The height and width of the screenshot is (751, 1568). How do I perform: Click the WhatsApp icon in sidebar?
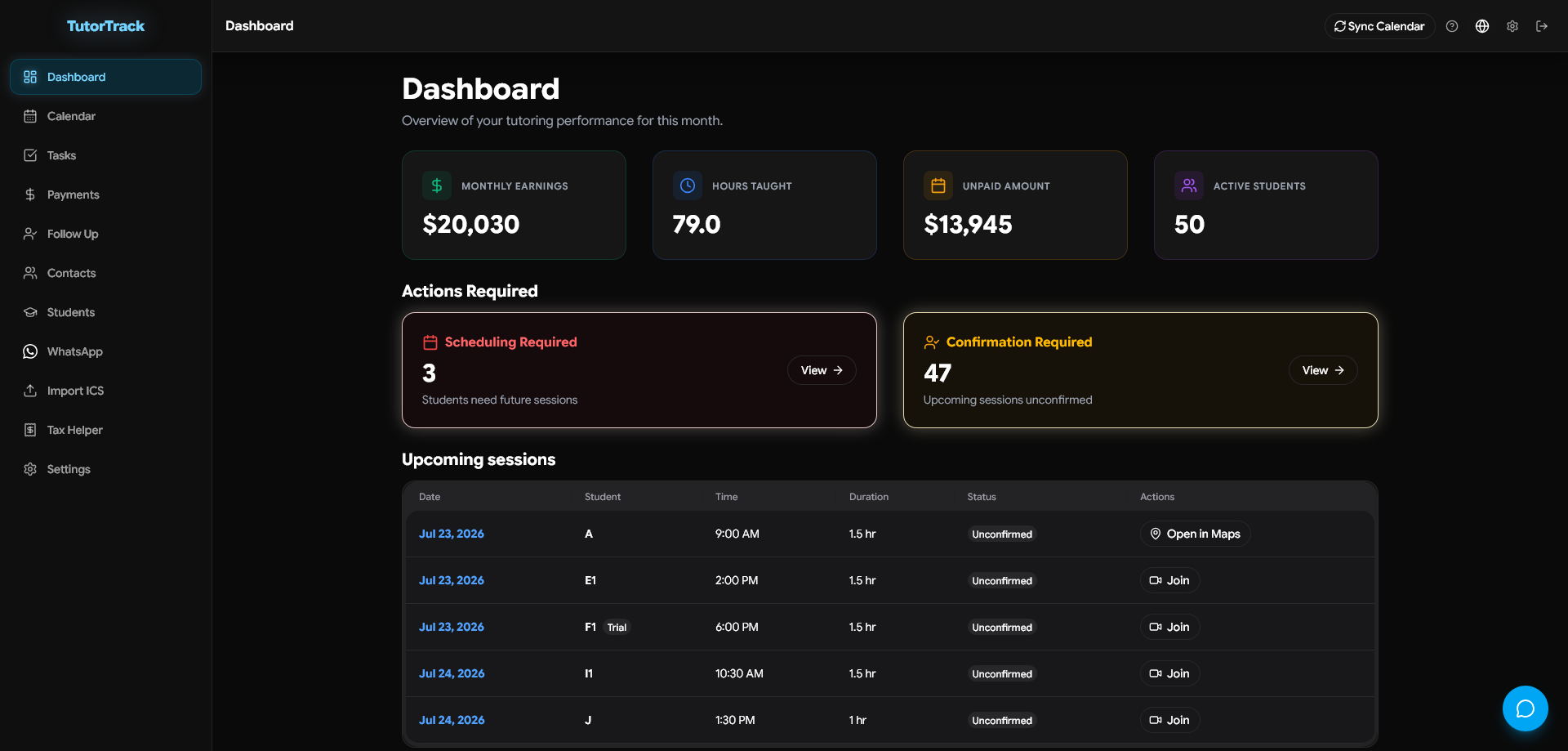tap(30, 351)
